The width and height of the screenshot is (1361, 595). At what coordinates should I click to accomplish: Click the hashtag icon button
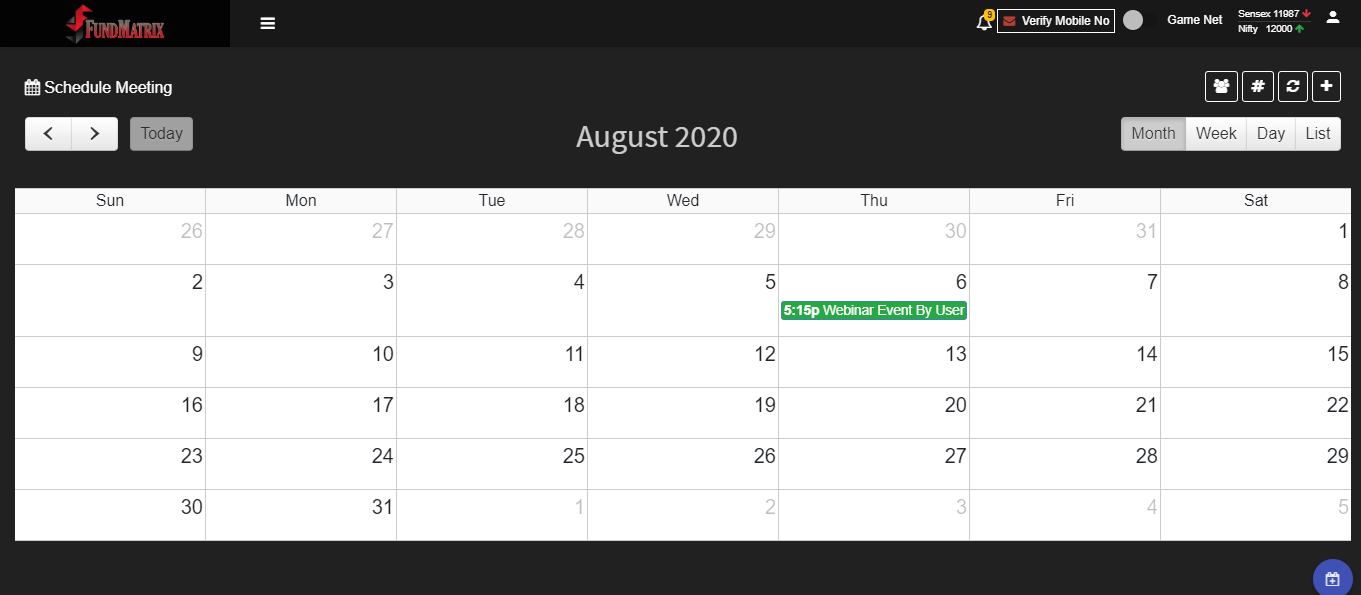(1258, 87)
